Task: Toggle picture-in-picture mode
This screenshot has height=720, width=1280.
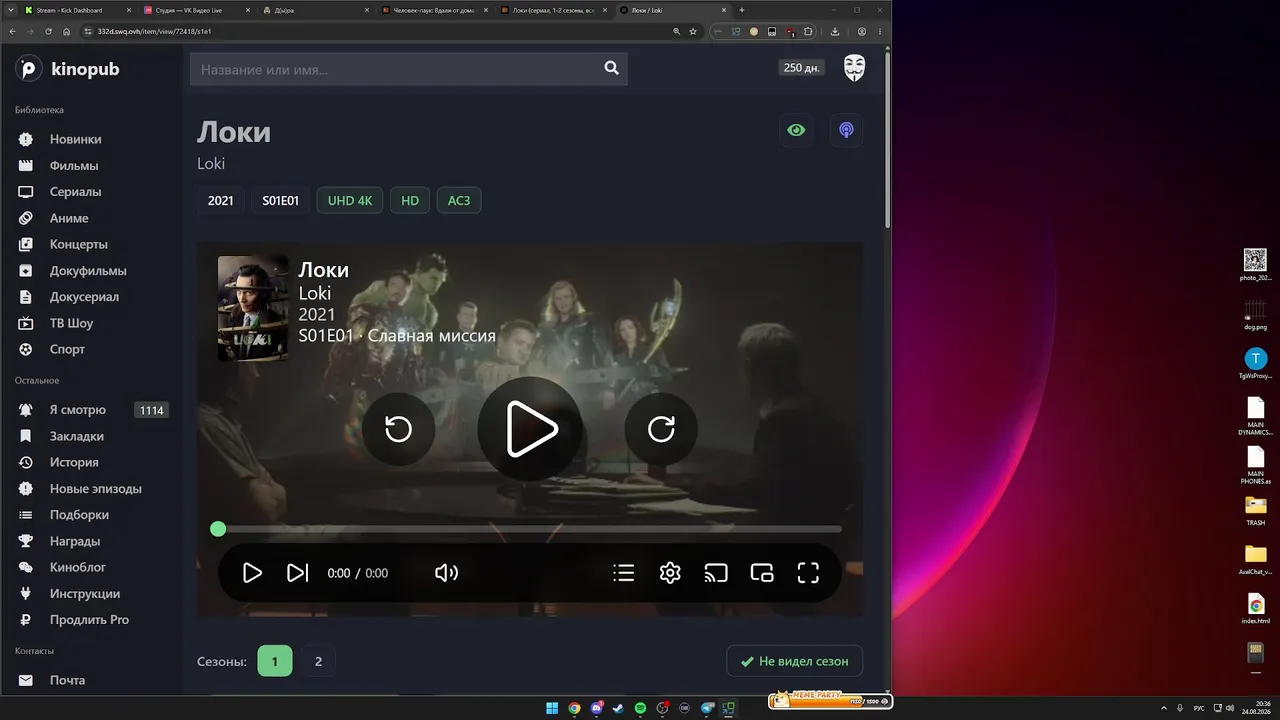Action: (762, 573)
